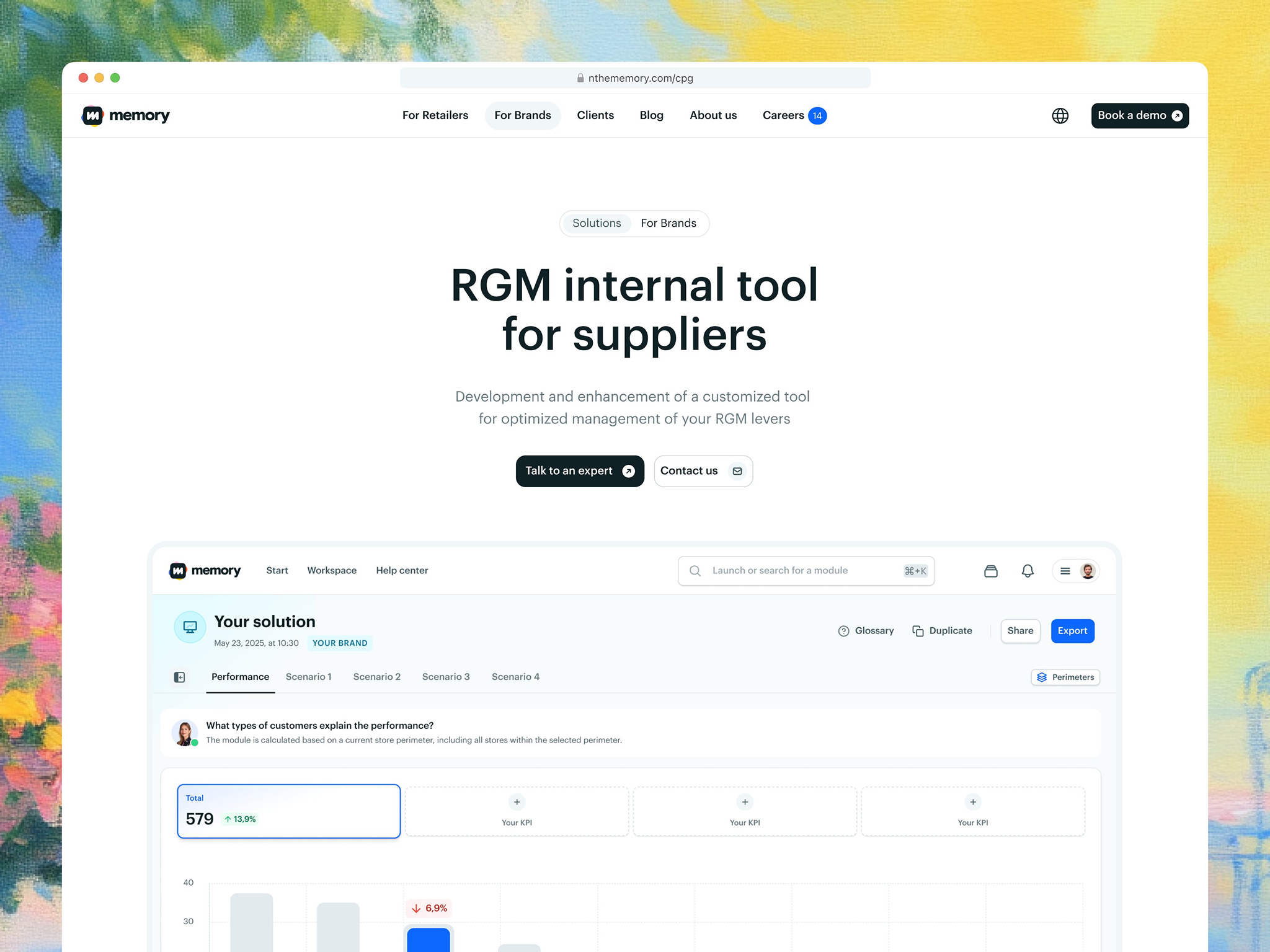Click the blue highlighted chart bar

[x=428, y=940]
